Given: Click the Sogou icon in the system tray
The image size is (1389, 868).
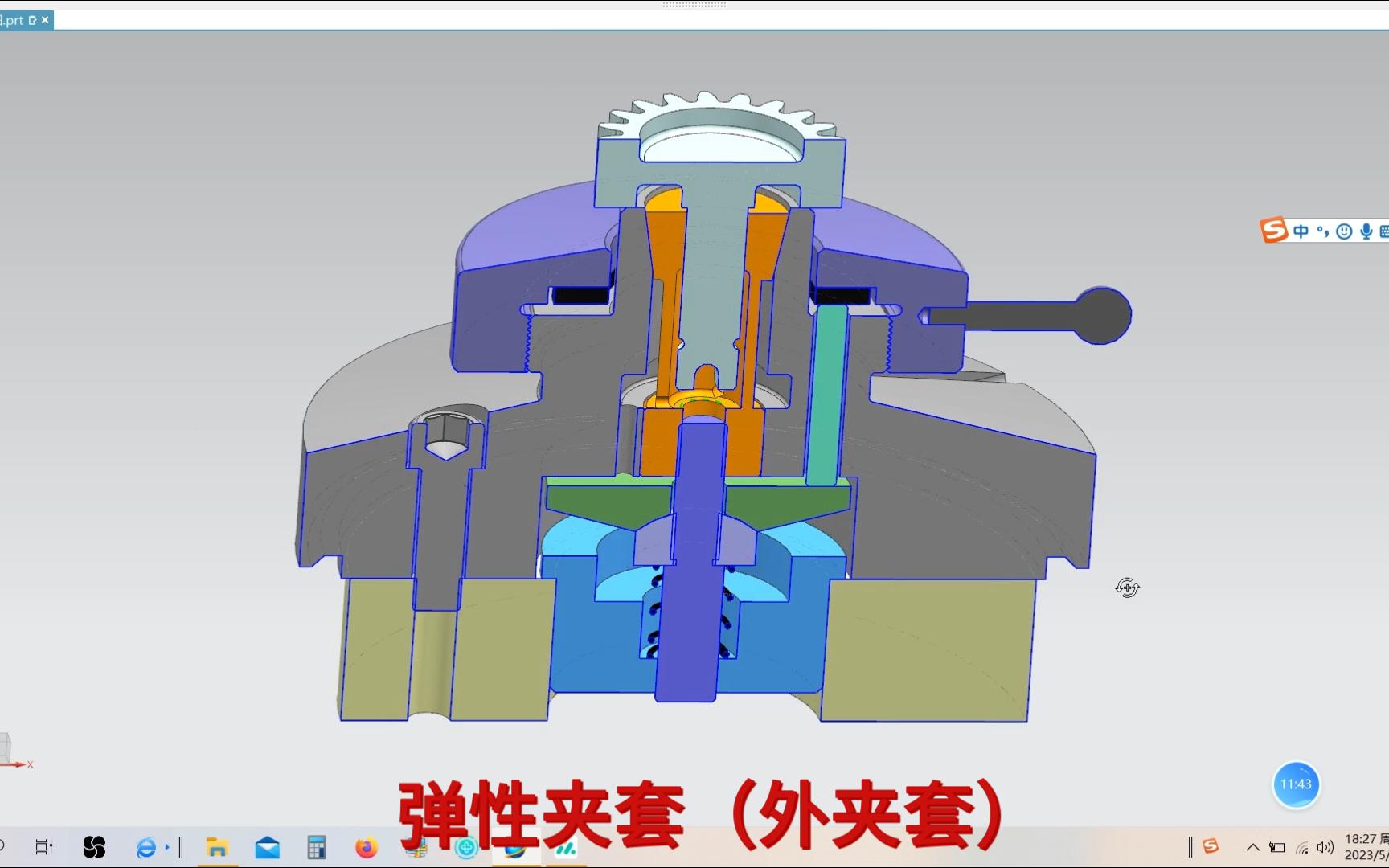Looking at the screenshot, I should coord(1211,846).
